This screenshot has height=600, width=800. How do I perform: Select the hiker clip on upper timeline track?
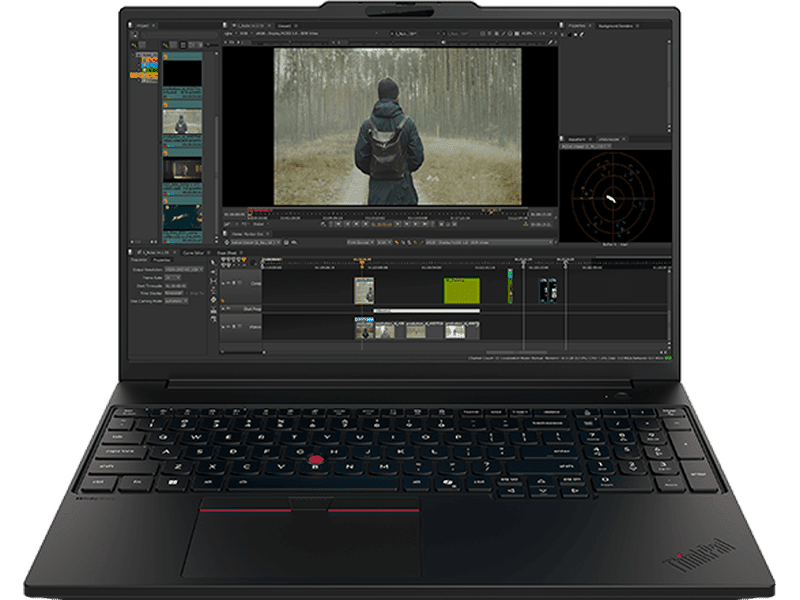pyautogui.click(x=364, y=291)
